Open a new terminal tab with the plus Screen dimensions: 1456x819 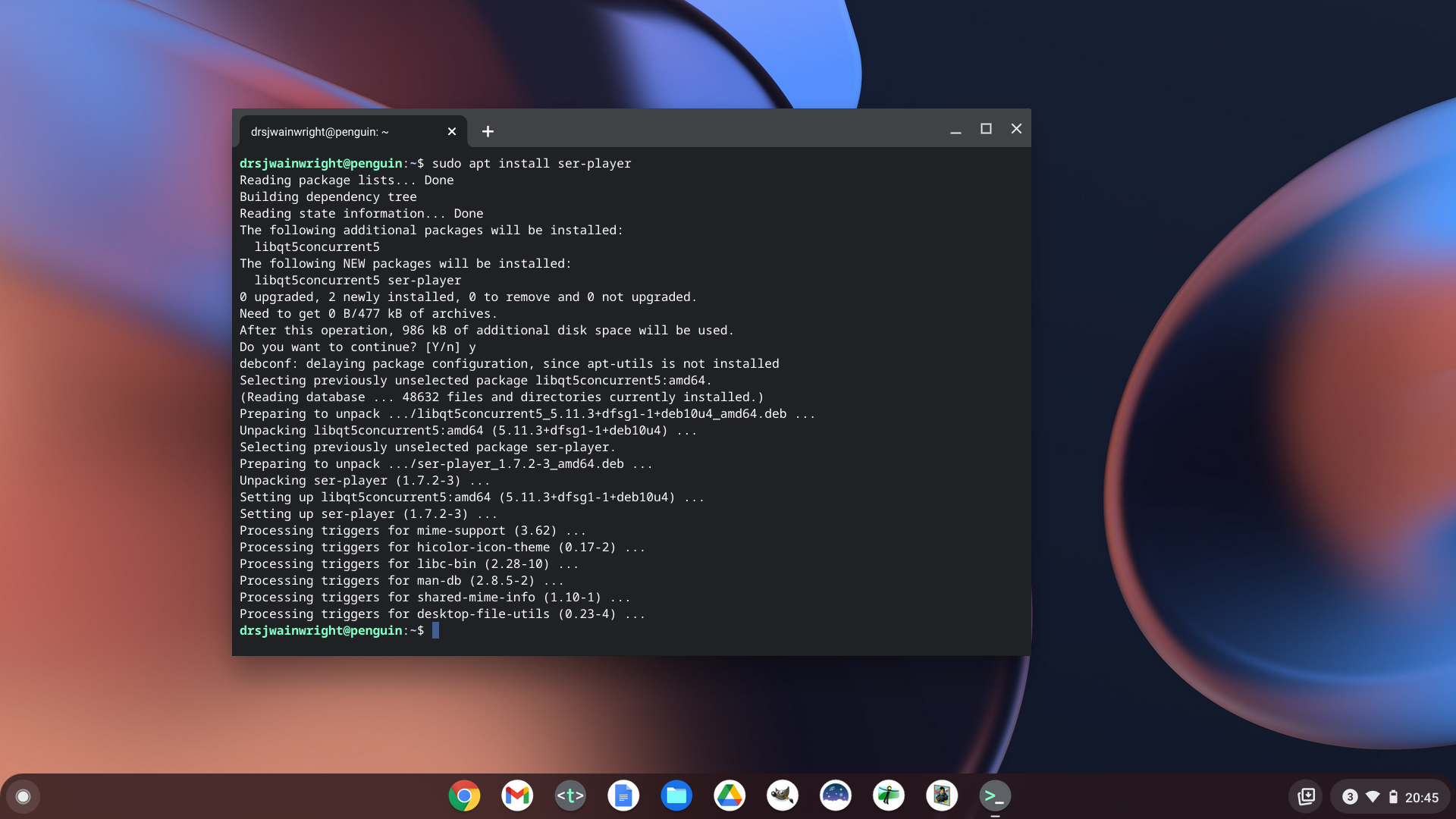click(488, 131)
